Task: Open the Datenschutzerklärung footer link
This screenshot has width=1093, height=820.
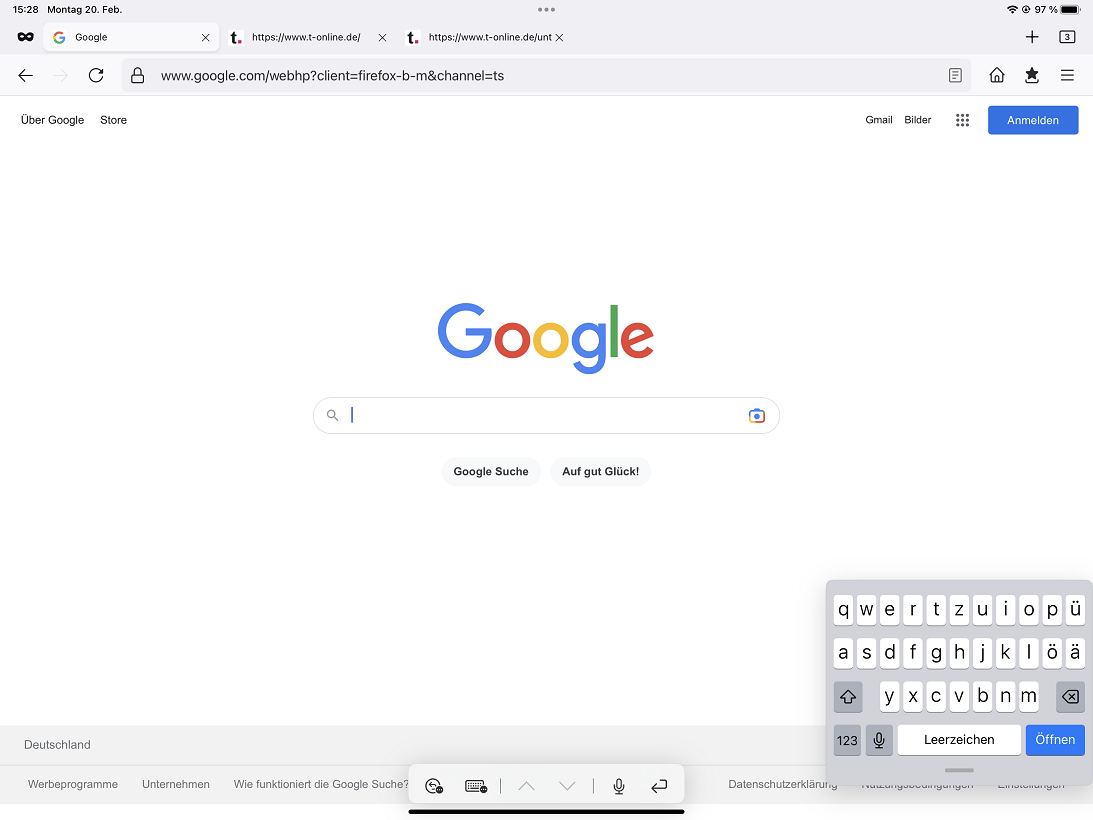Action: [x=782, y=784]
